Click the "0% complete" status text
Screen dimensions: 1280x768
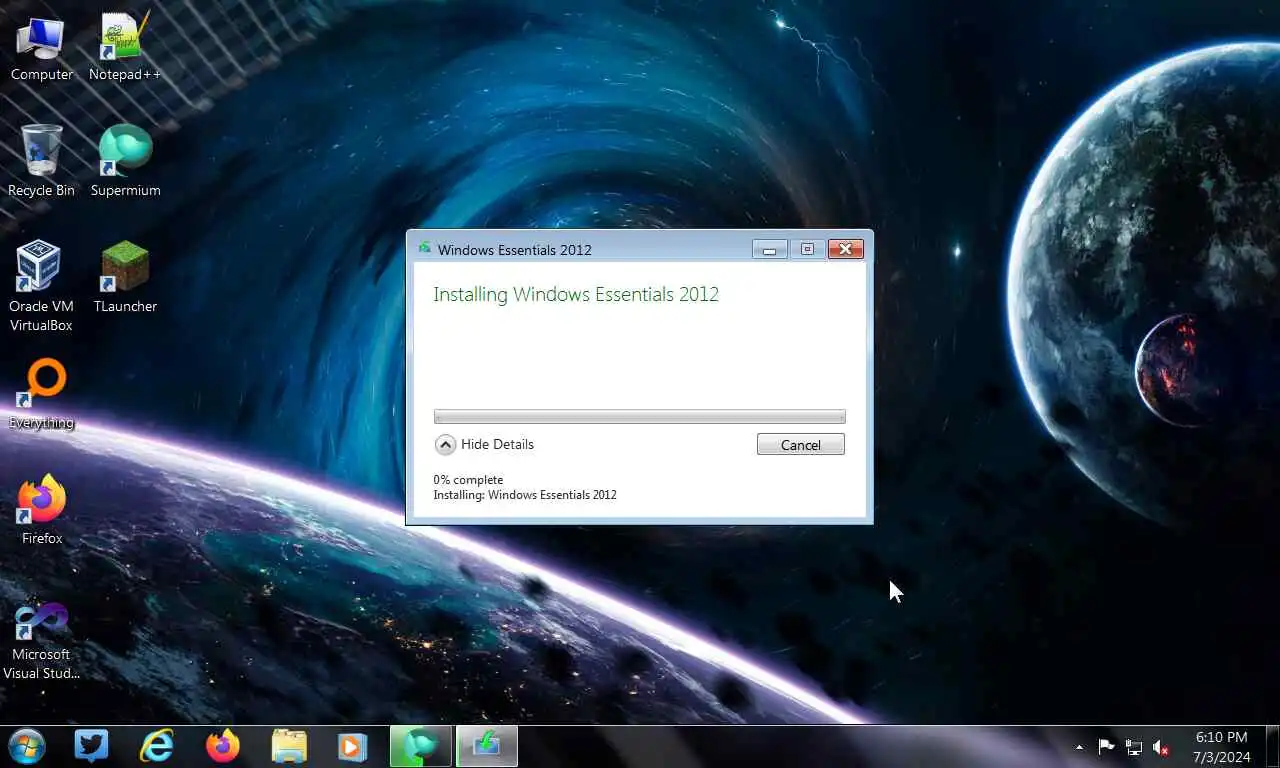coord(468,480)
